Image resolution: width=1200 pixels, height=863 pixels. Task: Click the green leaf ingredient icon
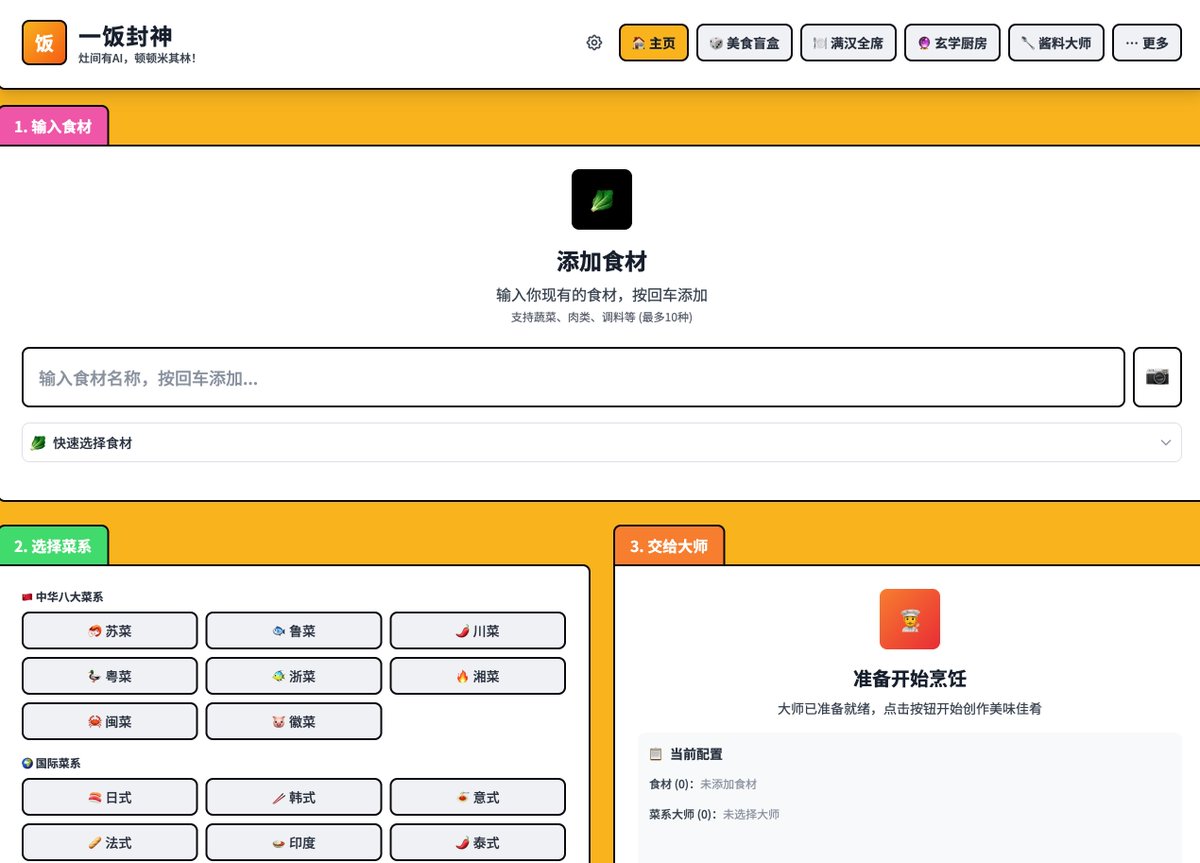point(600,199)
